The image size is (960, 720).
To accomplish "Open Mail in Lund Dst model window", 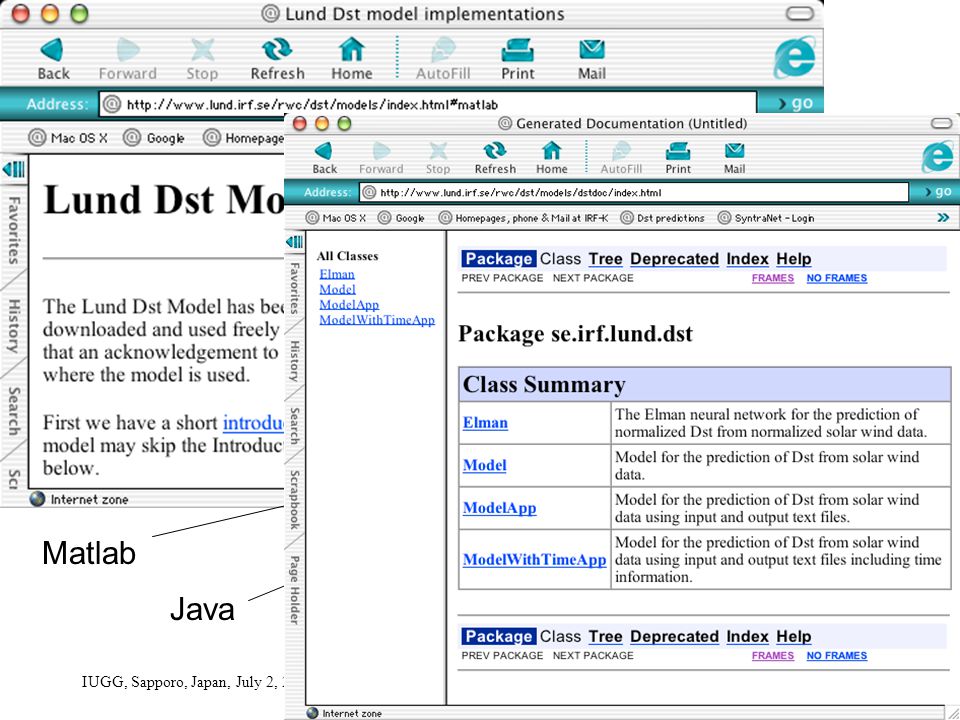I will click(592, 59).
